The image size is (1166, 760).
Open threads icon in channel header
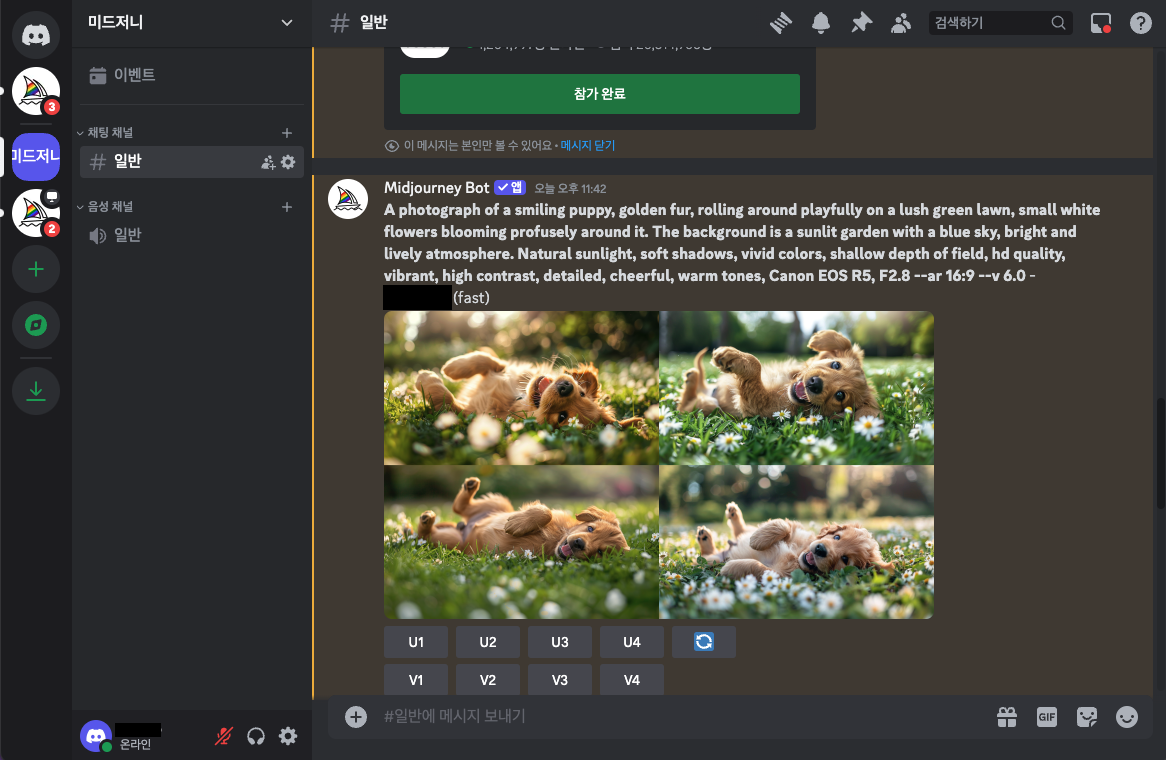pyautogui.click(x=781, y=23)
